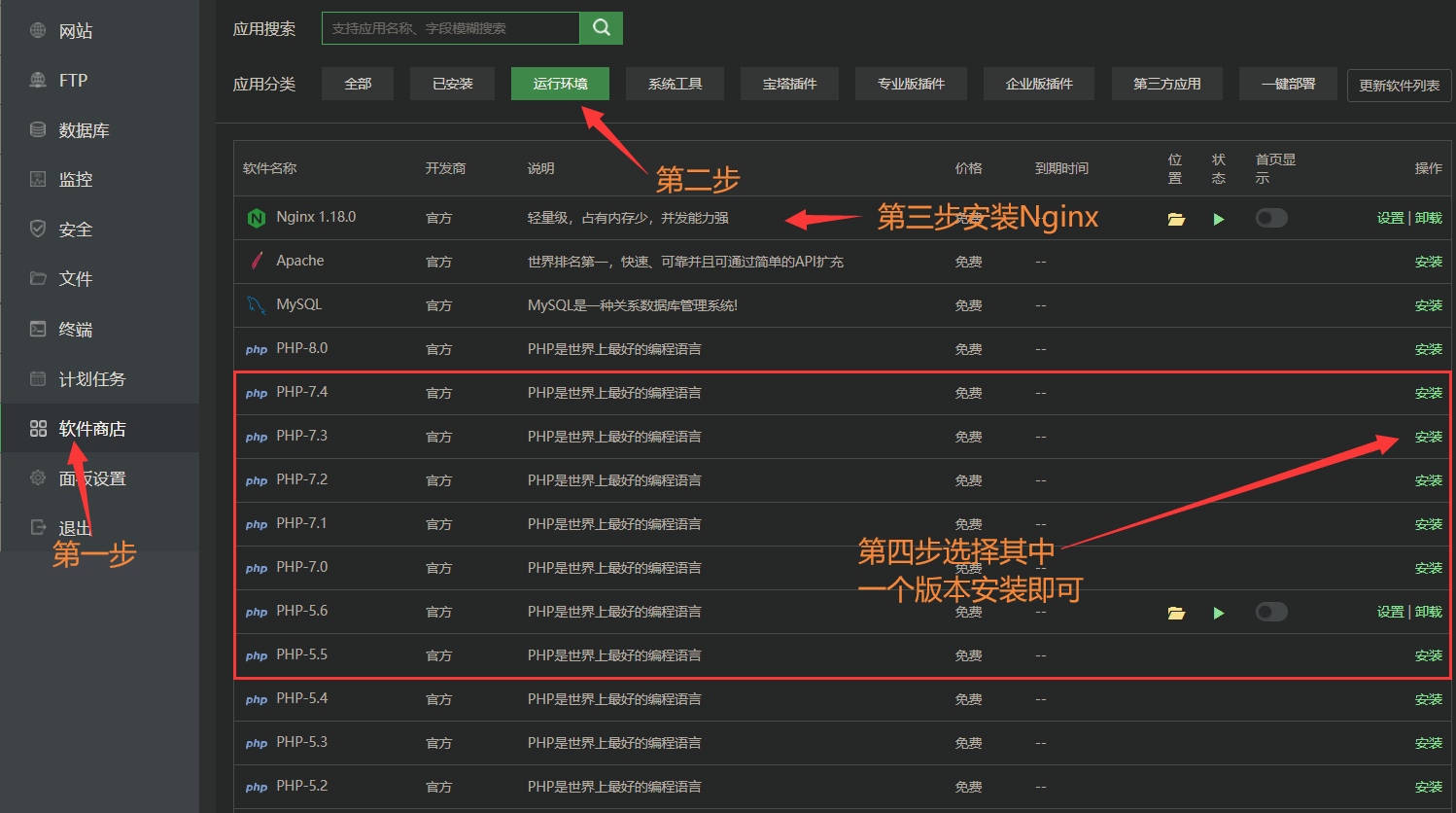The width and height of the screenshot is (1456, 813).
Task: Click 卸载 link for Nginx
Action: tap(1428, 218)
